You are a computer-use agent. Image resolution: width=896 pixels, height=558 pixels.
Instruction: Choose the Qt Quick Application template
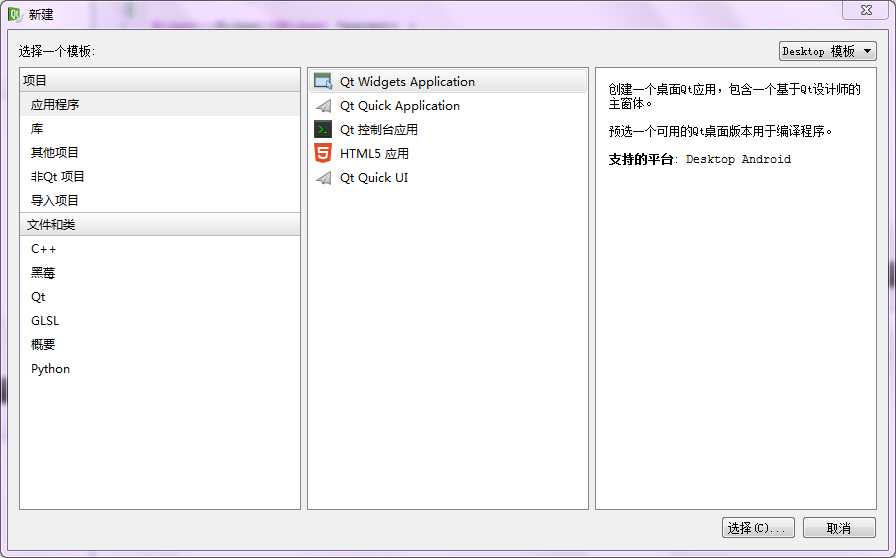click(x=448, y=106)
